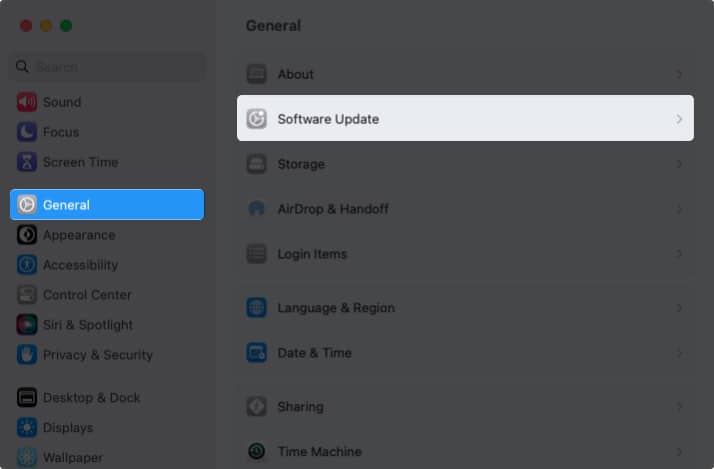
Task: Click the Date & Time calendar icon
Action: pyautogui.click(x=256, y=353)
